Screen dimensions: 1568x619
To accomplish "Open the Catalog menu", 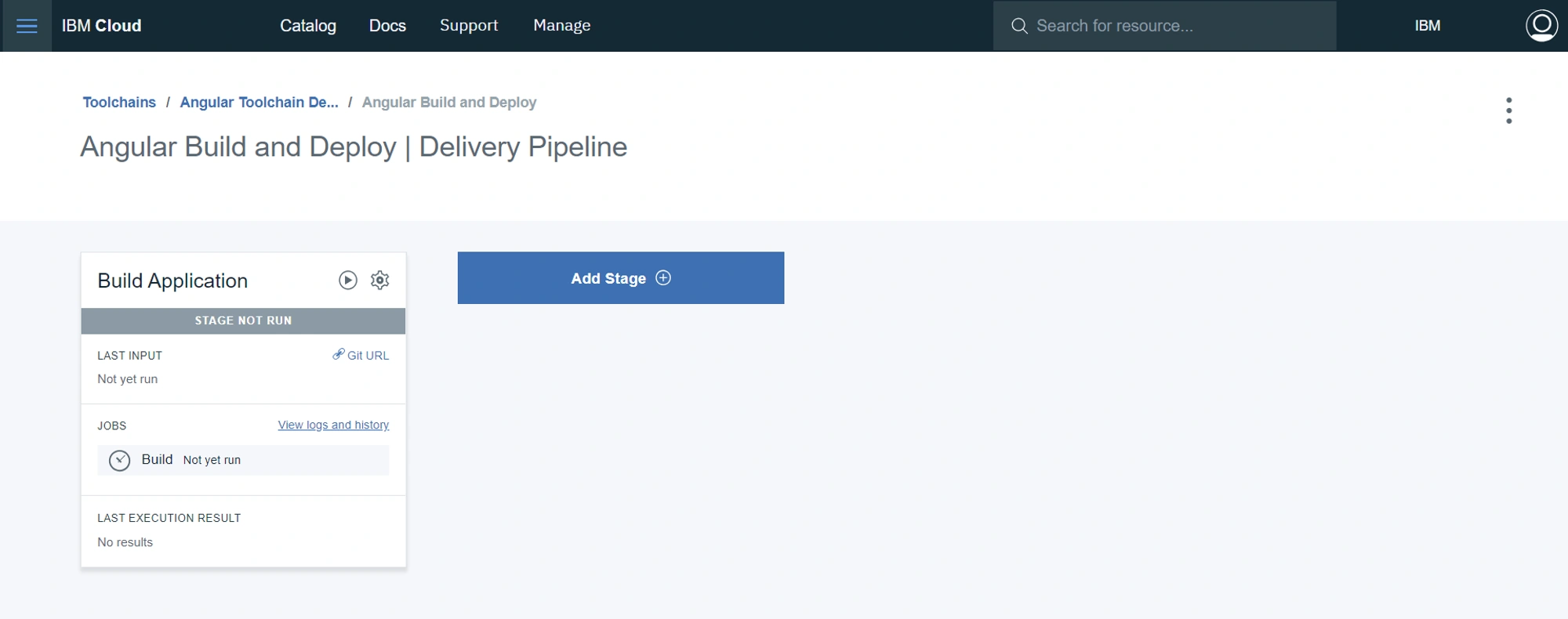I will [308, 26].
